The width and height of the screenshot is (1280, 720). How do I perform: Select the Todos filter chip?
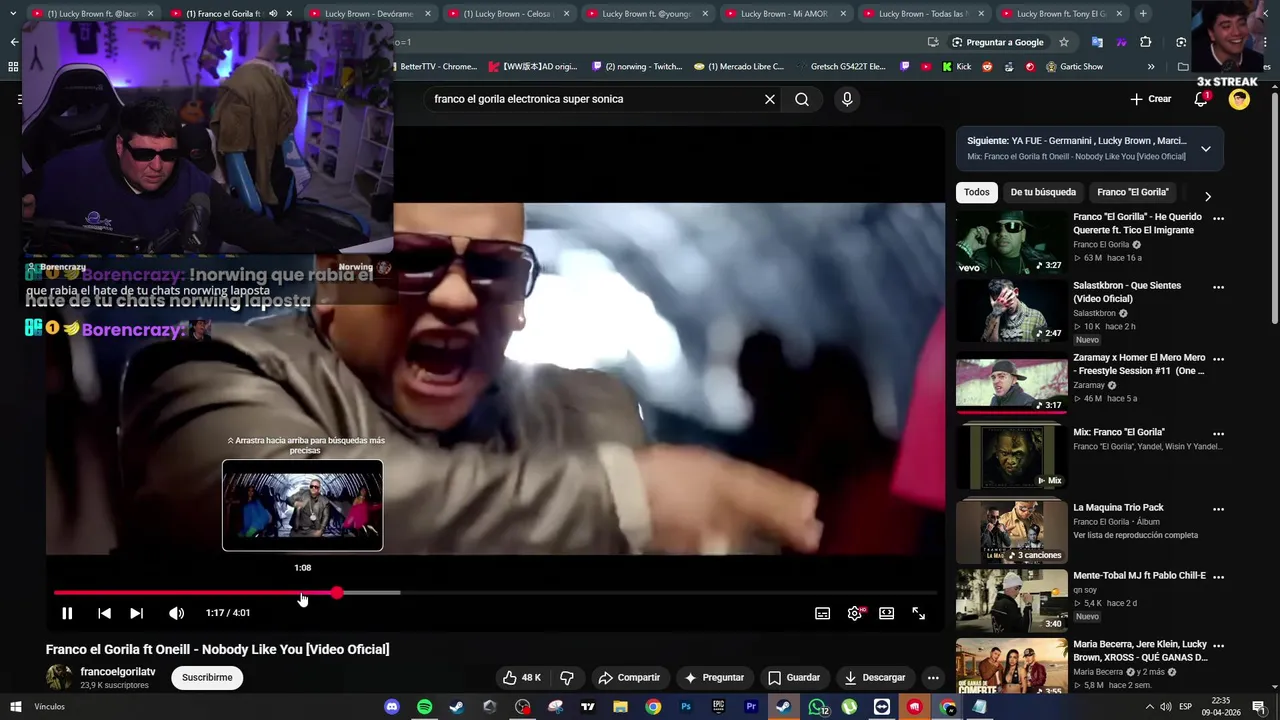pos(977,192)
